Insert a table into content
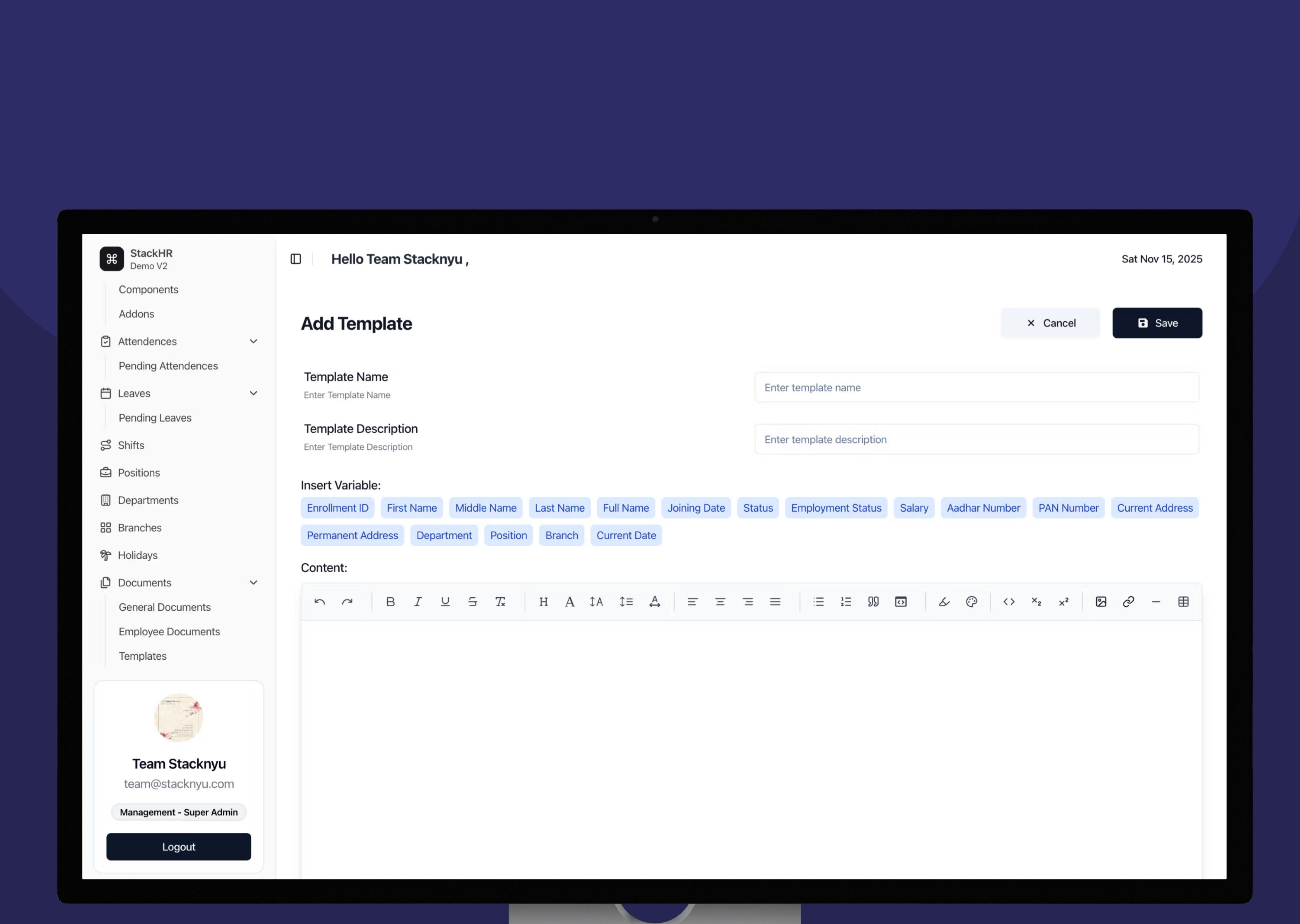Image resolution: width=1300 pixels, height=924 pixels. [x=1183, y=601]
